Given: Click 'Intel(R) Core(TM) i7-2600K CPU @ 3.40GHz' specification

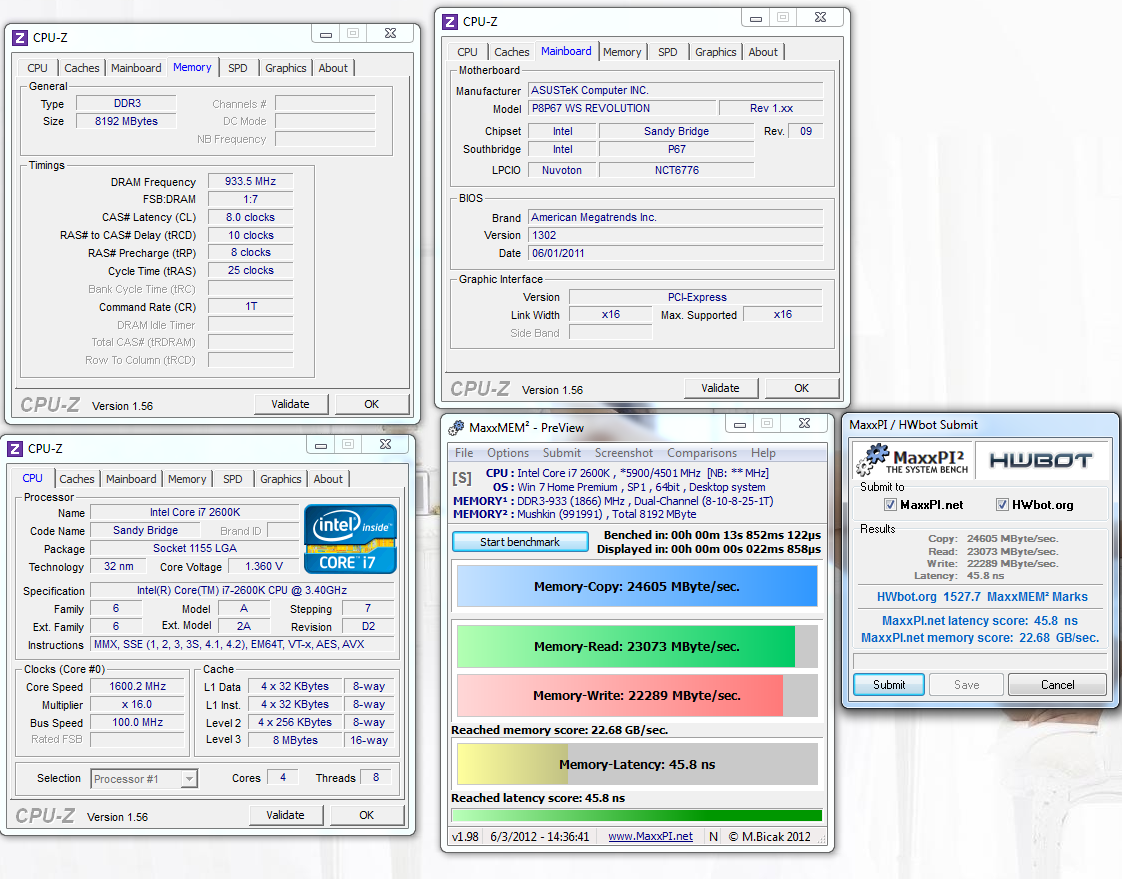Looking at the screenshot, I should 242,591.
